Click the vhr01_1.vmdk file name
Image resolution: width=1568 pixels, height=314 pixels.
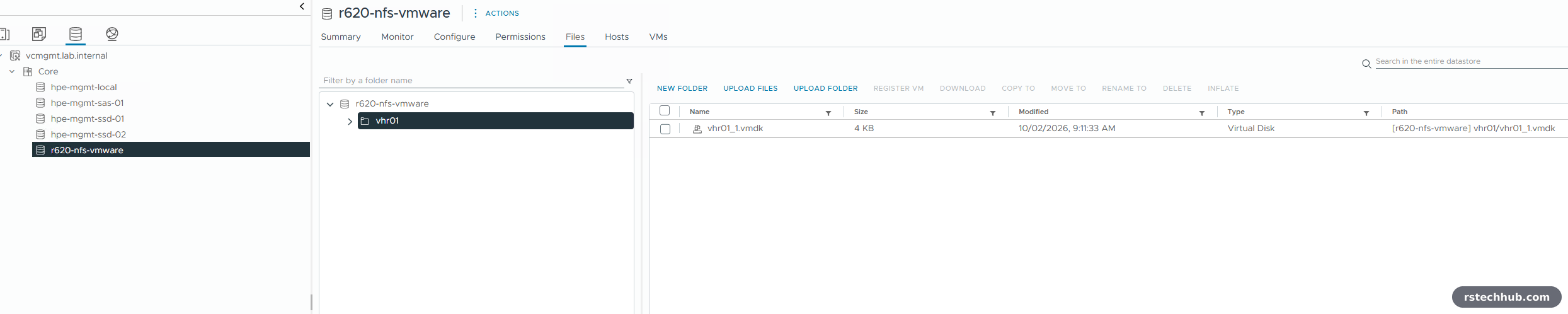pyautogui.click(x=735, y=128)
